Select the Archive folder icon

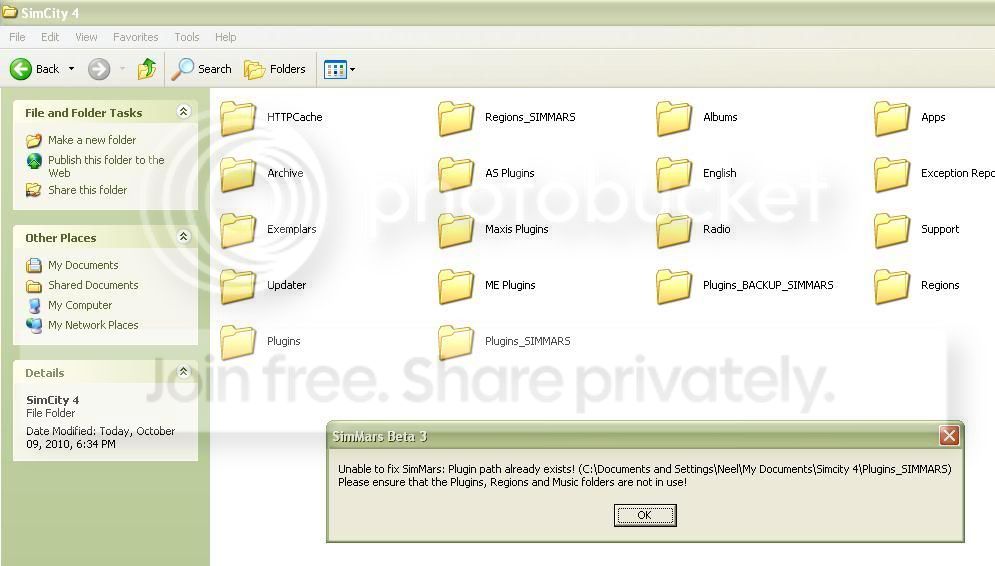pos(238,174)
